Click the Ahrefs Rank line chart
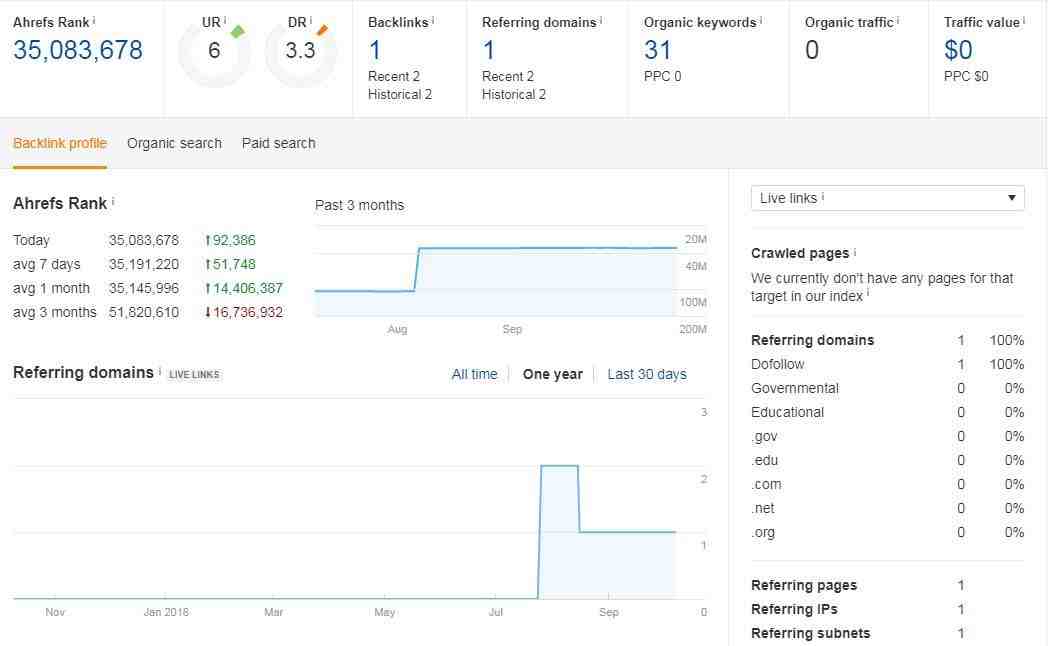 496,271
